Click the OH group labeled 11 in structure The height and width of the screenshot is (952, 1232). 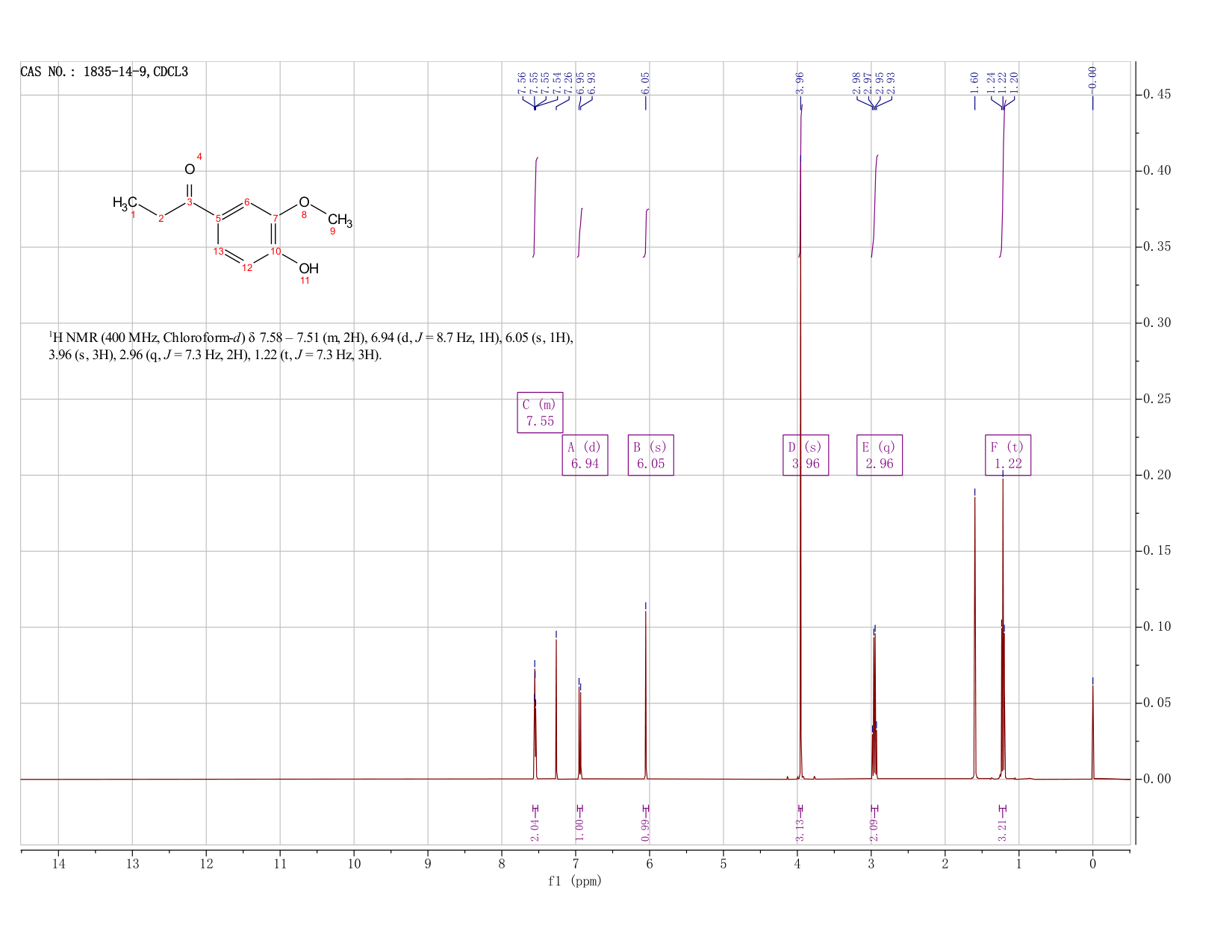pos(308,269)
